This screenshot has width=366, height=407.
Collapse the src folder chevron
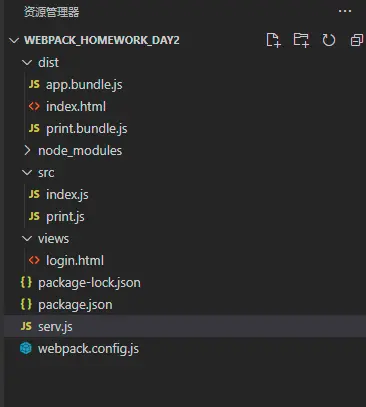click(x=27, y=172)
